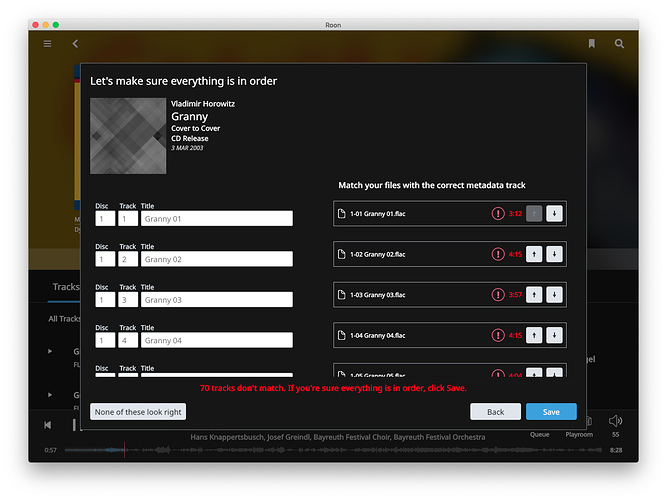Move 1-03 Granny 03.flac down
Viewport: 667px width, 500px height.
coord(554,294)
